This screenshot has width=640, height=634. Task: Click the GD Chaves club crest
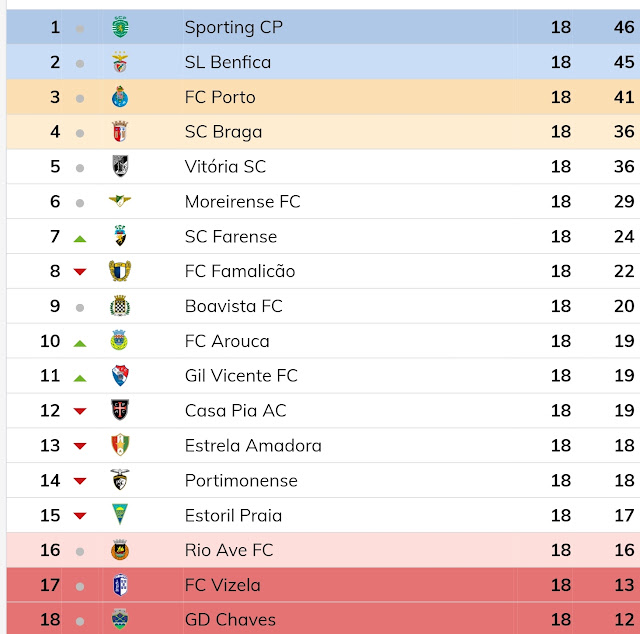tap(120, 619)
